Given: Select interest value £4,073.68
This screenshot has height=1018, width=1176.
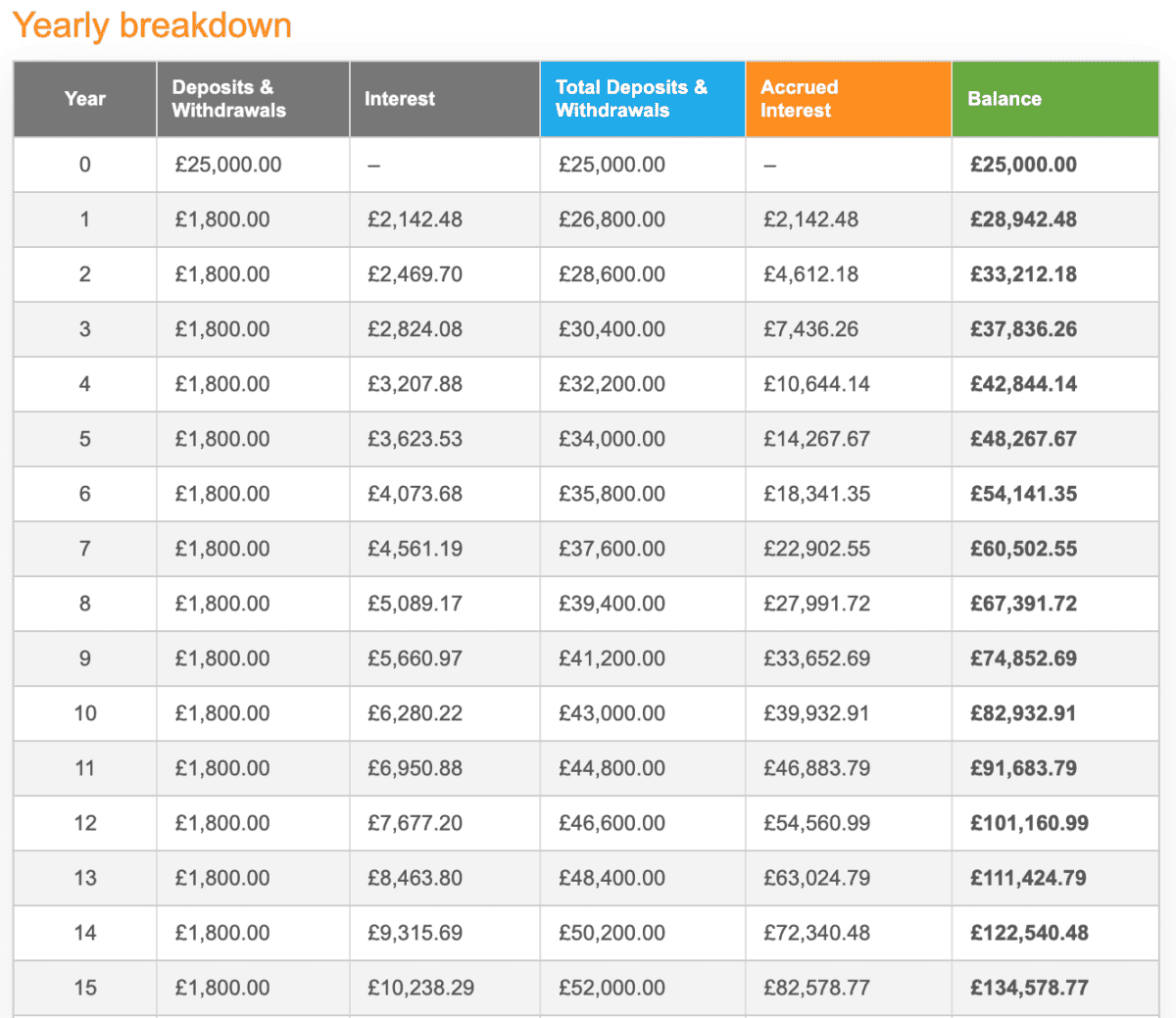Looking at the screenshot, I should [415, 494].
